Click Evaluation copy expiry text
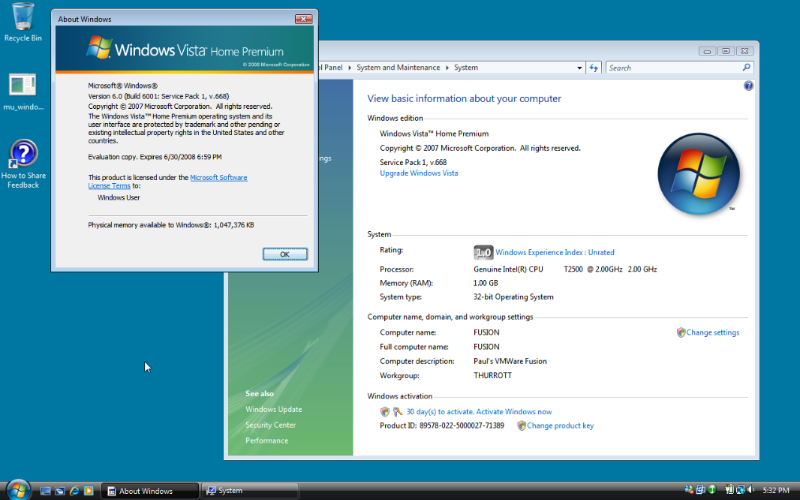800x500 pixels. [x=155, y=157]
